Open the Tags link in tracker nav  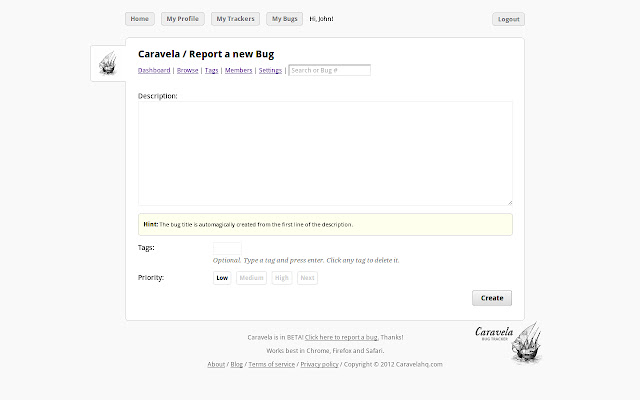[x=211, y=70]
